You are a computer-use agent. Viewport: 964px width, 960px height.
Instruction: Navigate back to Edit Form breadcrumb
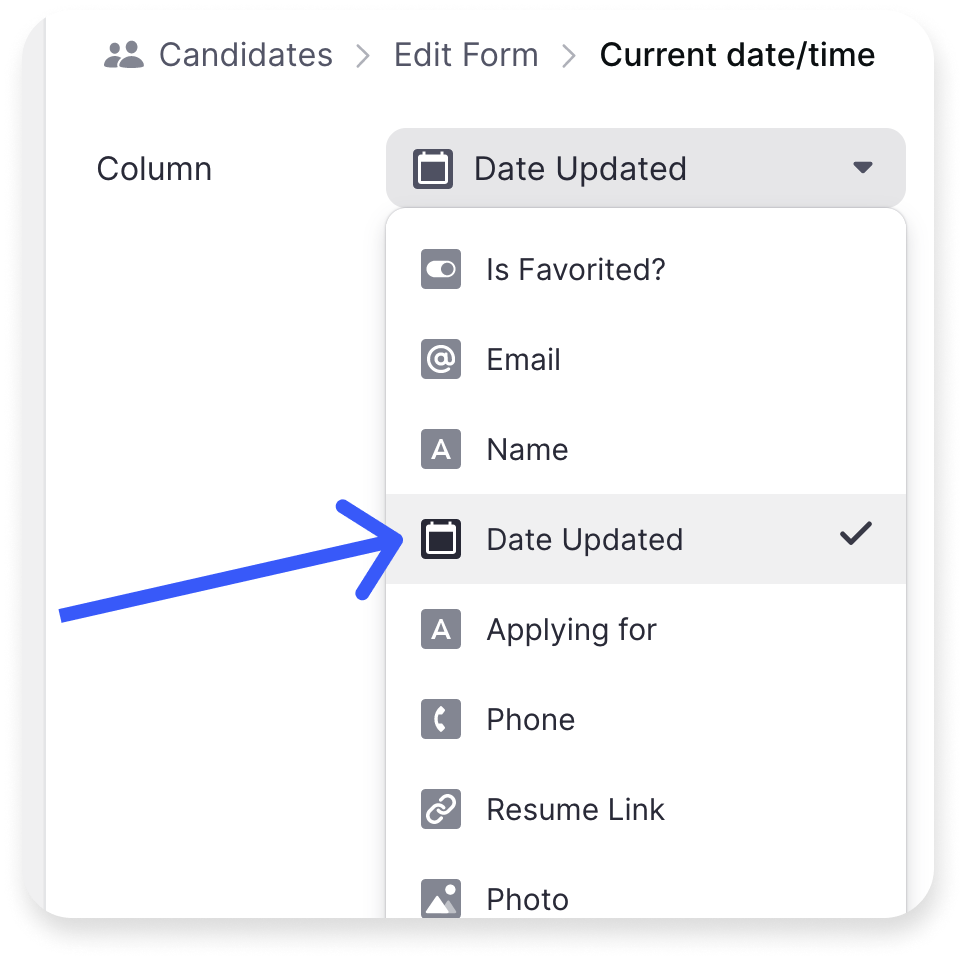coord(466,55)
